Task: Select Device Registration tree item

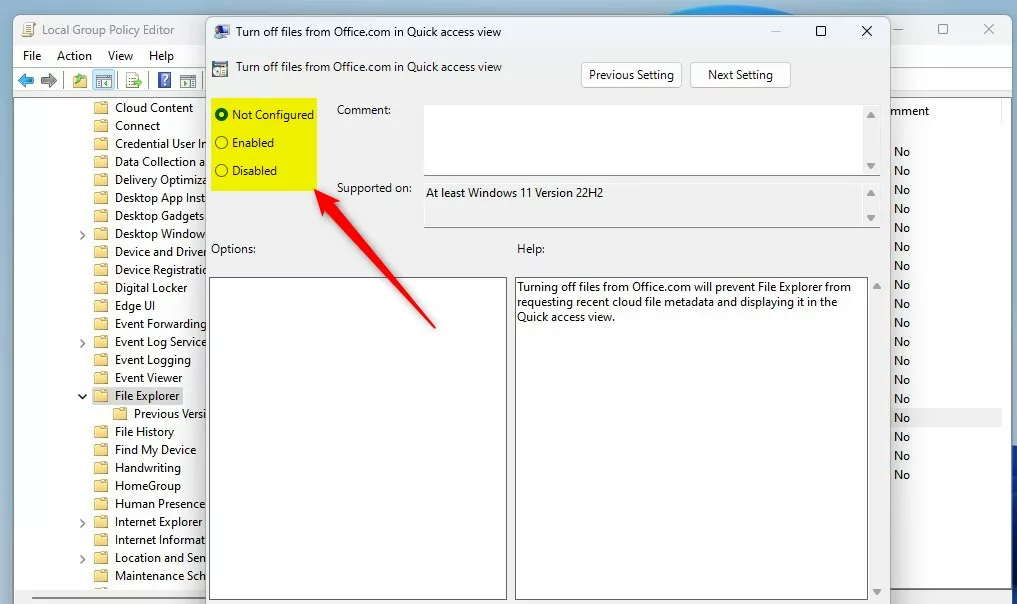Action: [x=160, y=270]
